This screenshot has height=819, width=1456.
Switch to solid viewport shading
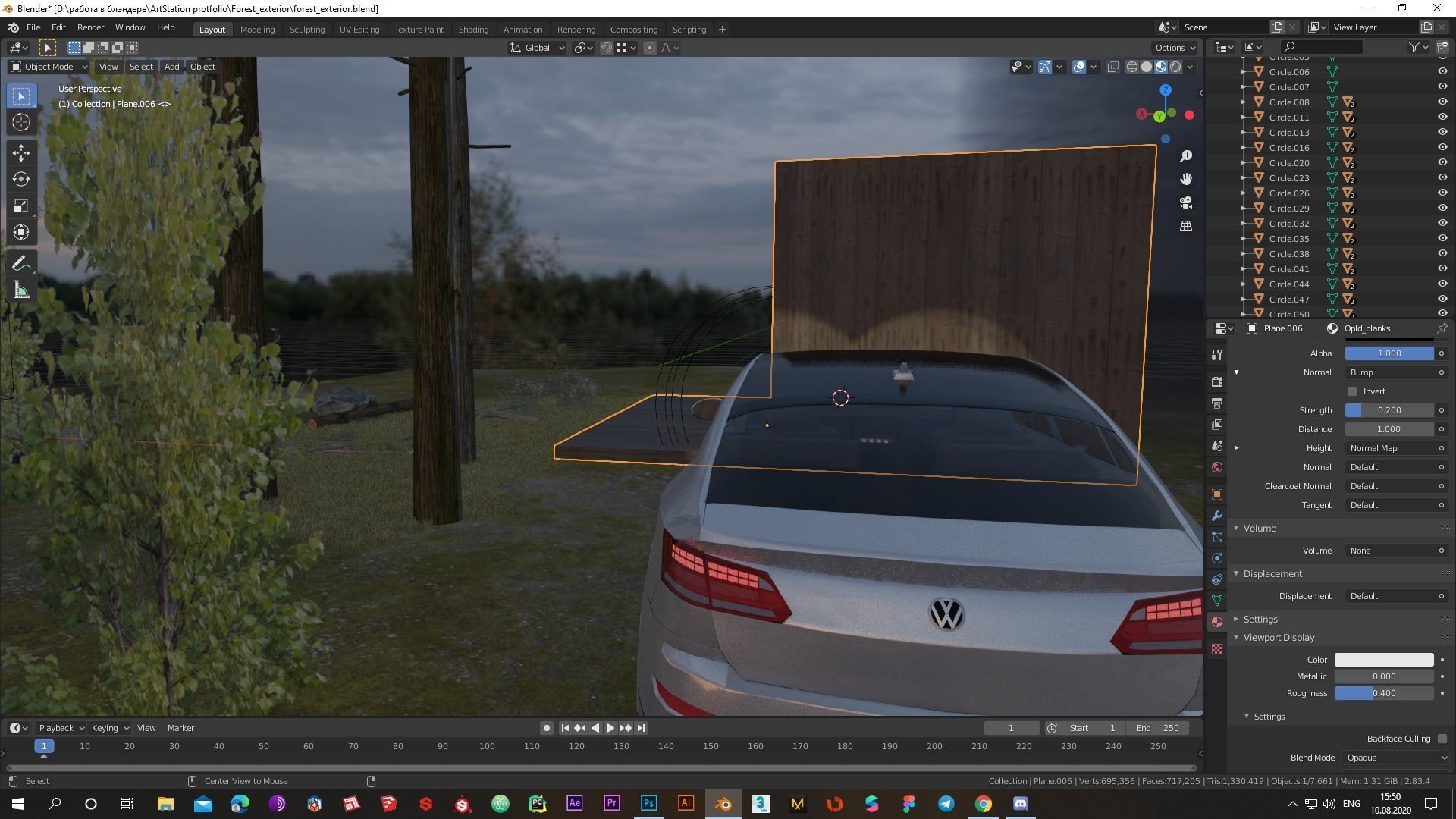pos(1147,67)
